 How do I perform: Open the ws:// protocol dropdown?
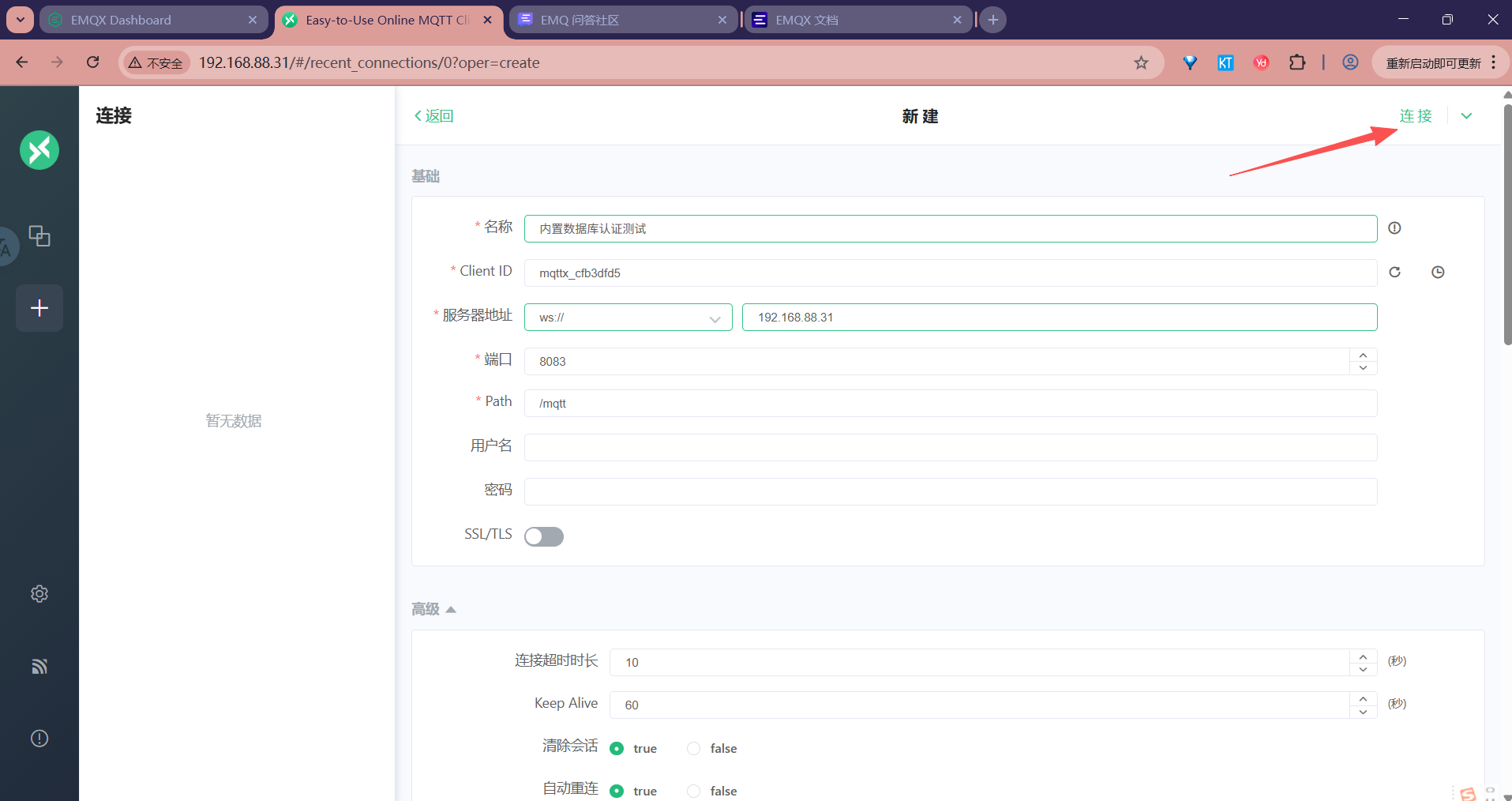pos(628,318)
